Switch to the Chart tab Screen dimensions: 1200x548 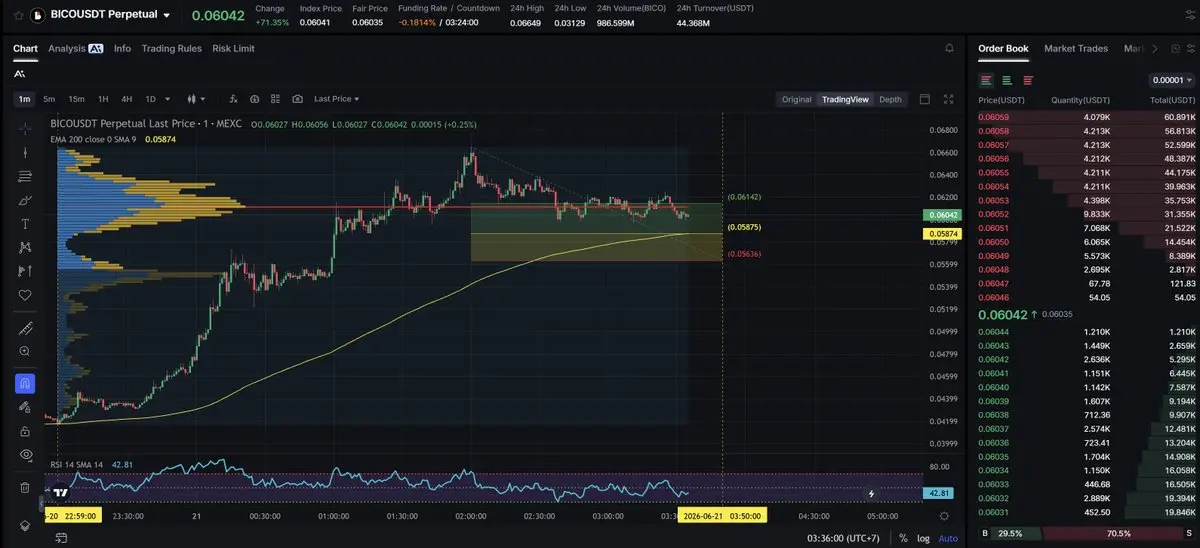[x=25, y=48]
